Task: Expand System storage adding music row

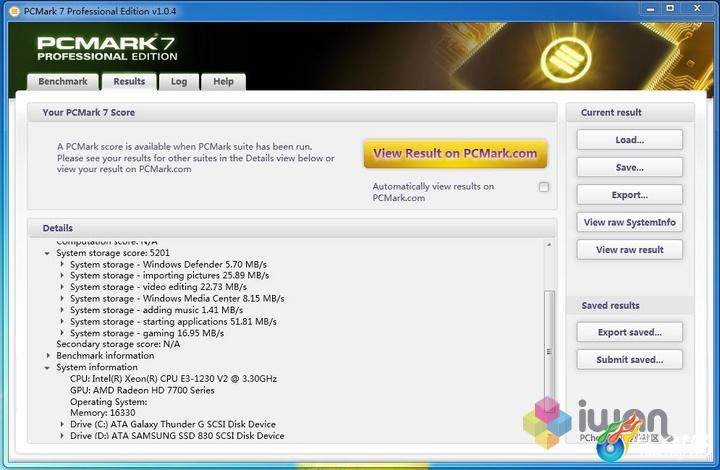Action: coord(62,310)
